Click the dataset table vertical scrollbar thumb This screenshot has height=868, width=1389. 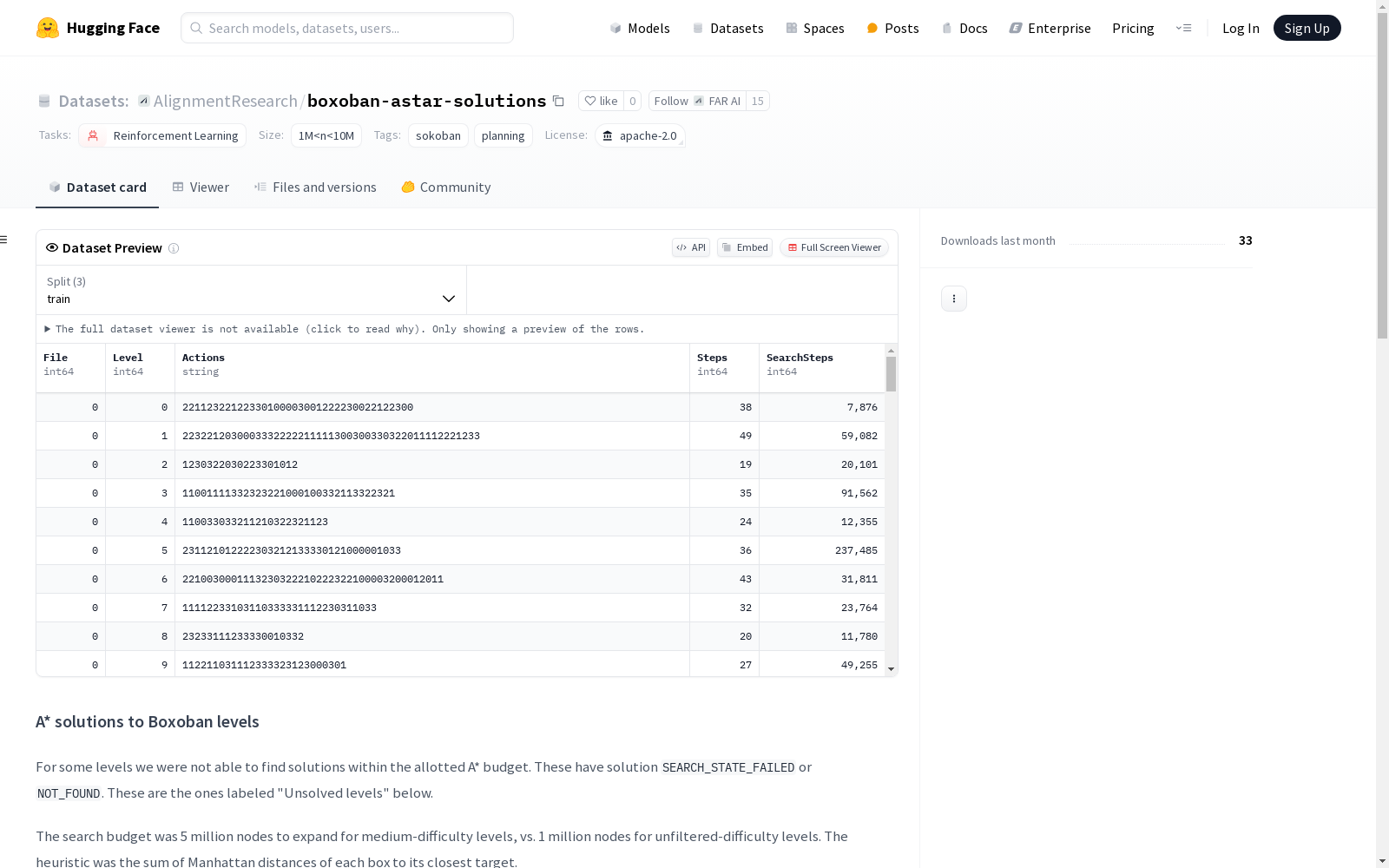891,374
